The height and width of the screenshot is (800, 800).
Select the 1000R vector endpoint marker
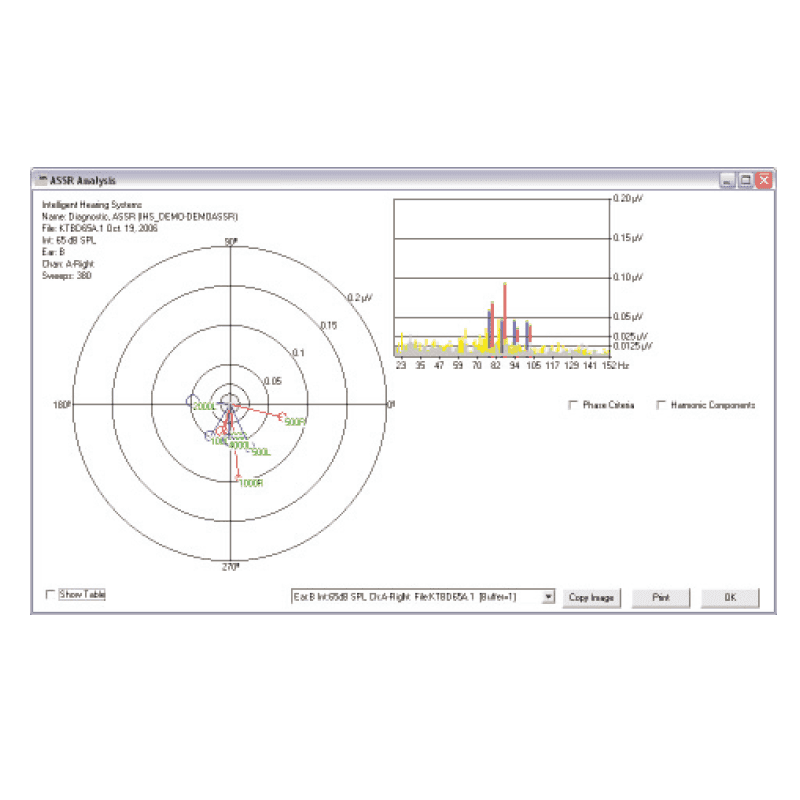pyautogui.click(x=238, y=477)
